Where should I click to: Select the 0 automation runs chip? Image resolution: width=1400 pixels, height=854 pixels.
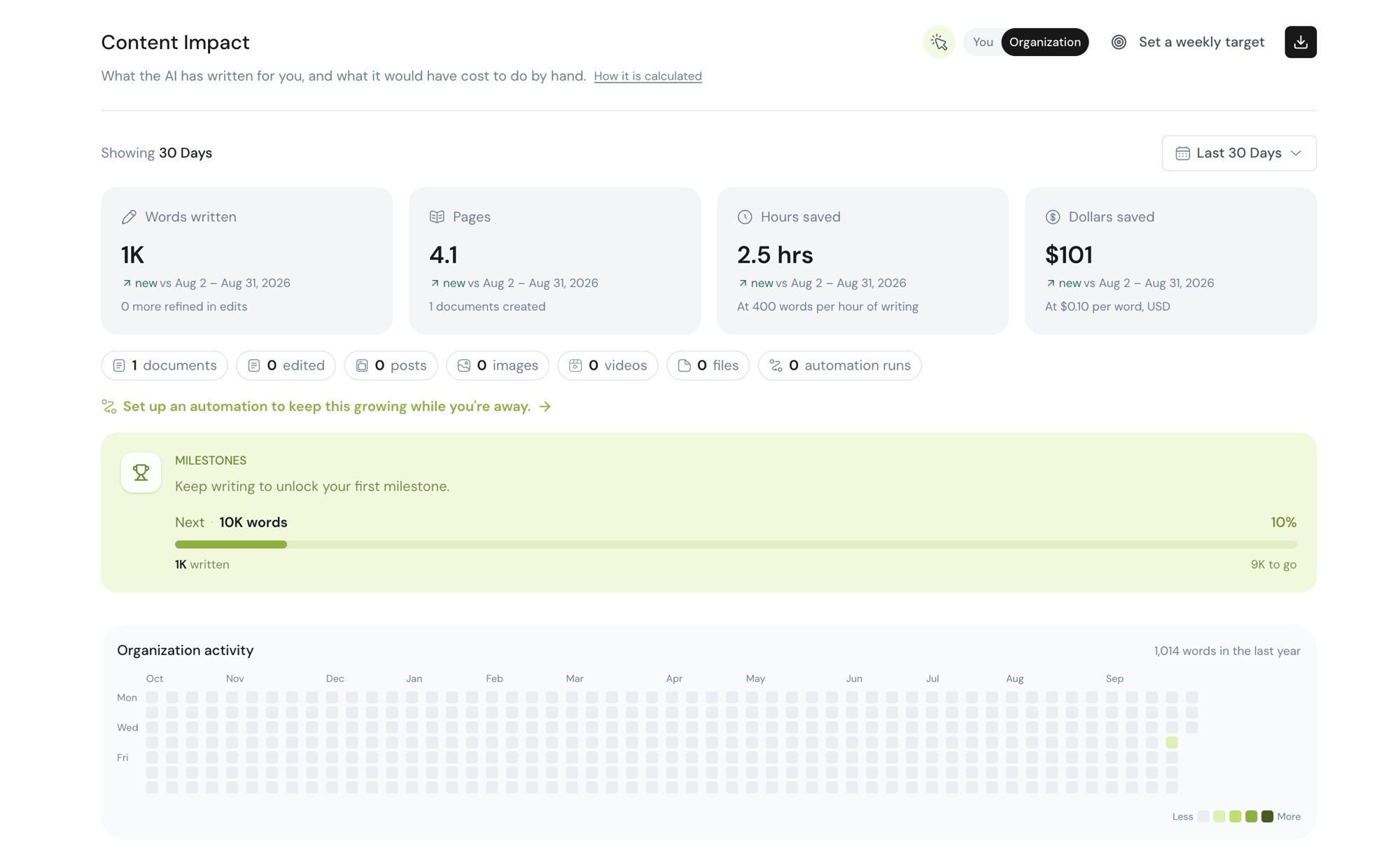coord(839,365)
